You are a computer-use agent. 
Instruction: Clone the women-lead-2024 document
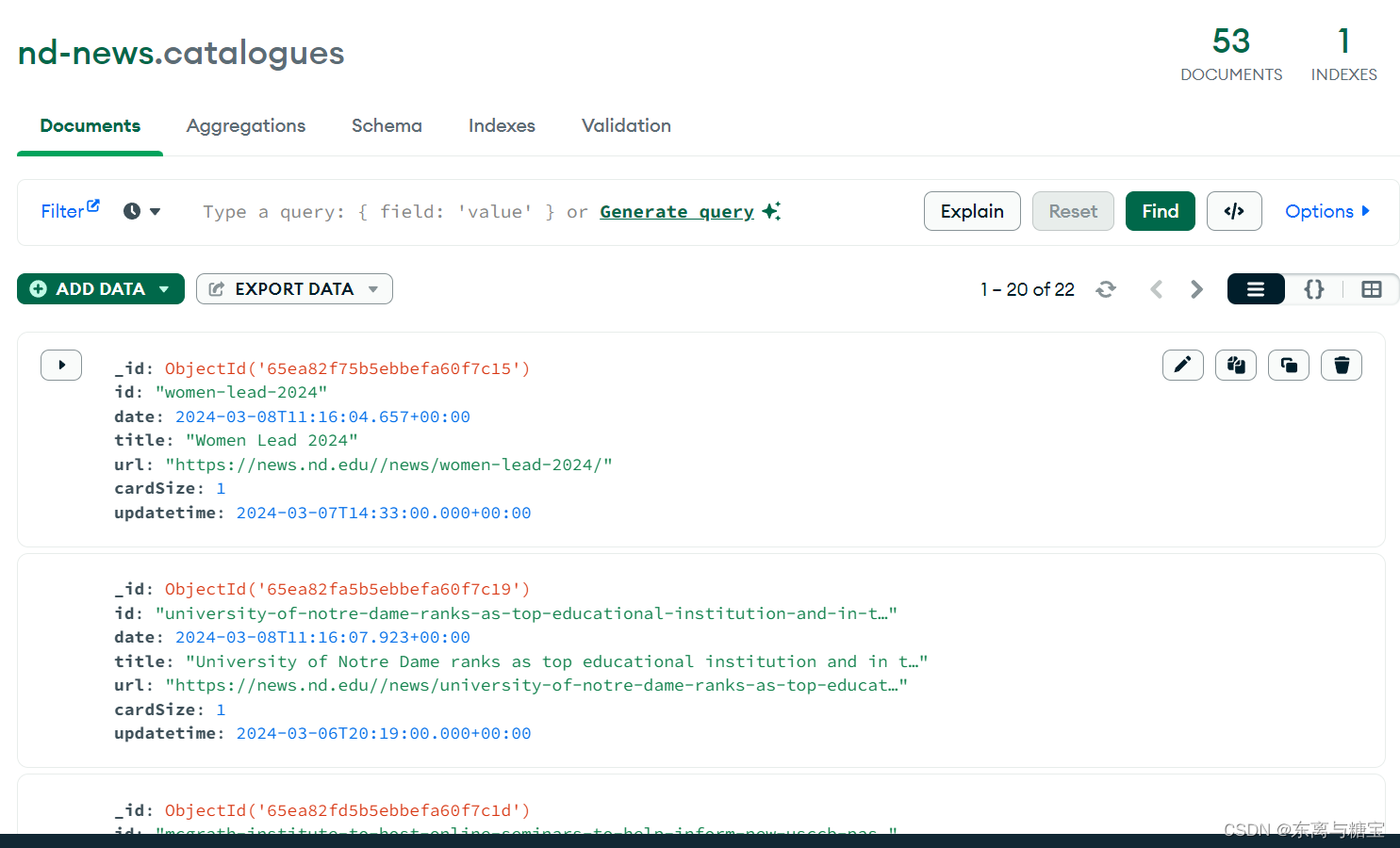(x=1289, y=365)
